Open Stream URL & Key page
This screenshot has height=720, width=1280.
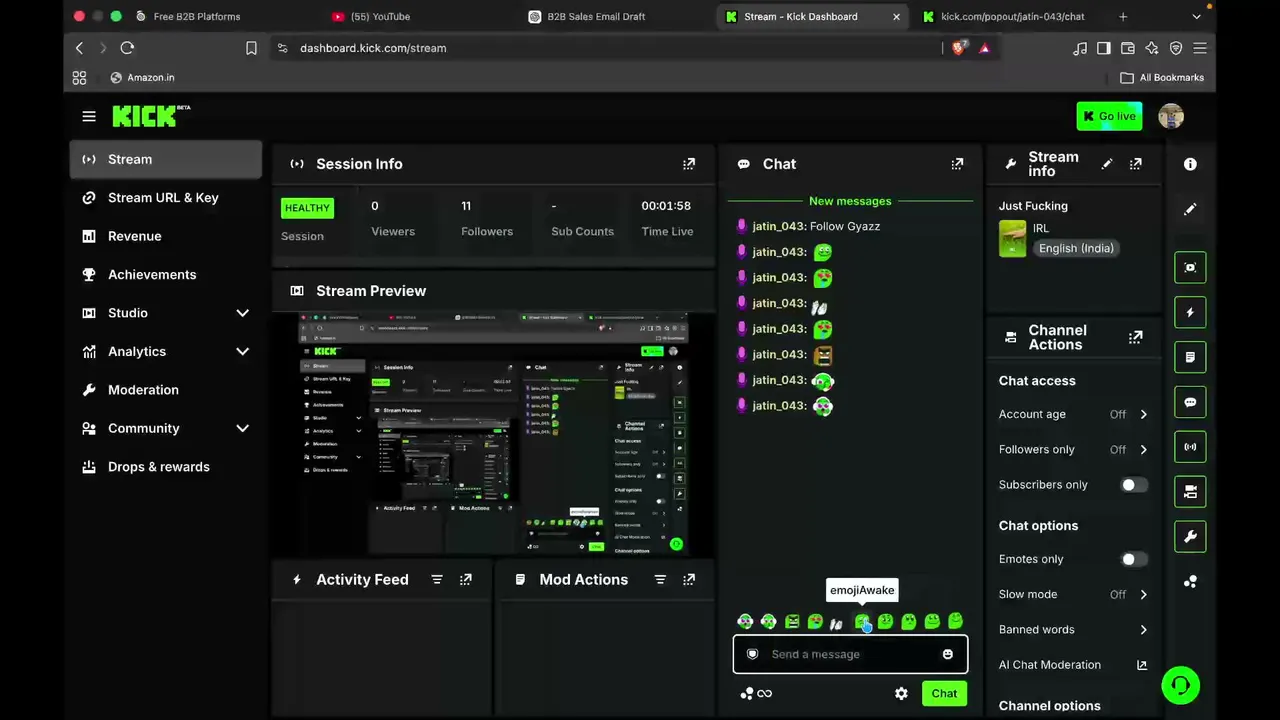[x=166, y=198]
